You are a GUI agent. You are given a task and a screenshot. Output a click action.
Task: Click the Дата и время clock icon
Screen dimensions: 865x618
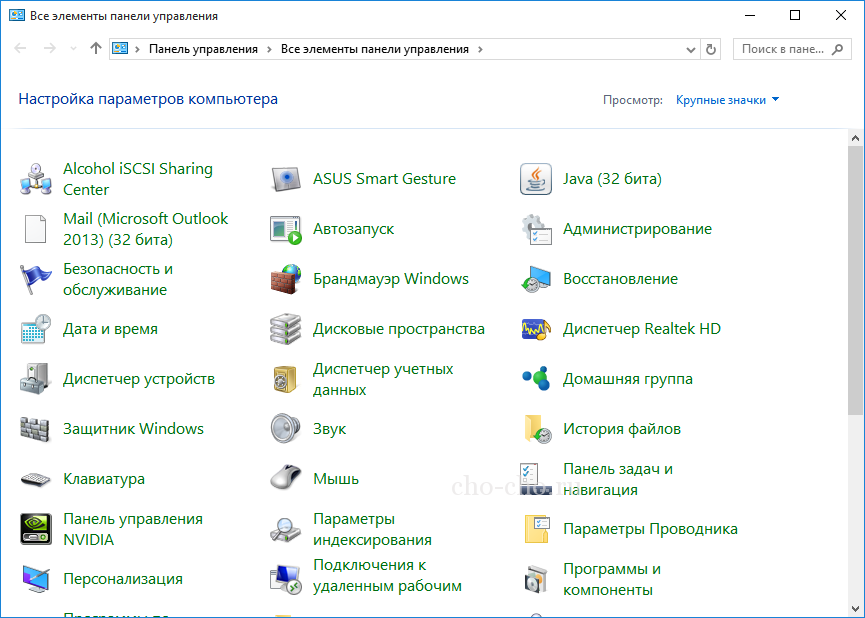(36, 329)
